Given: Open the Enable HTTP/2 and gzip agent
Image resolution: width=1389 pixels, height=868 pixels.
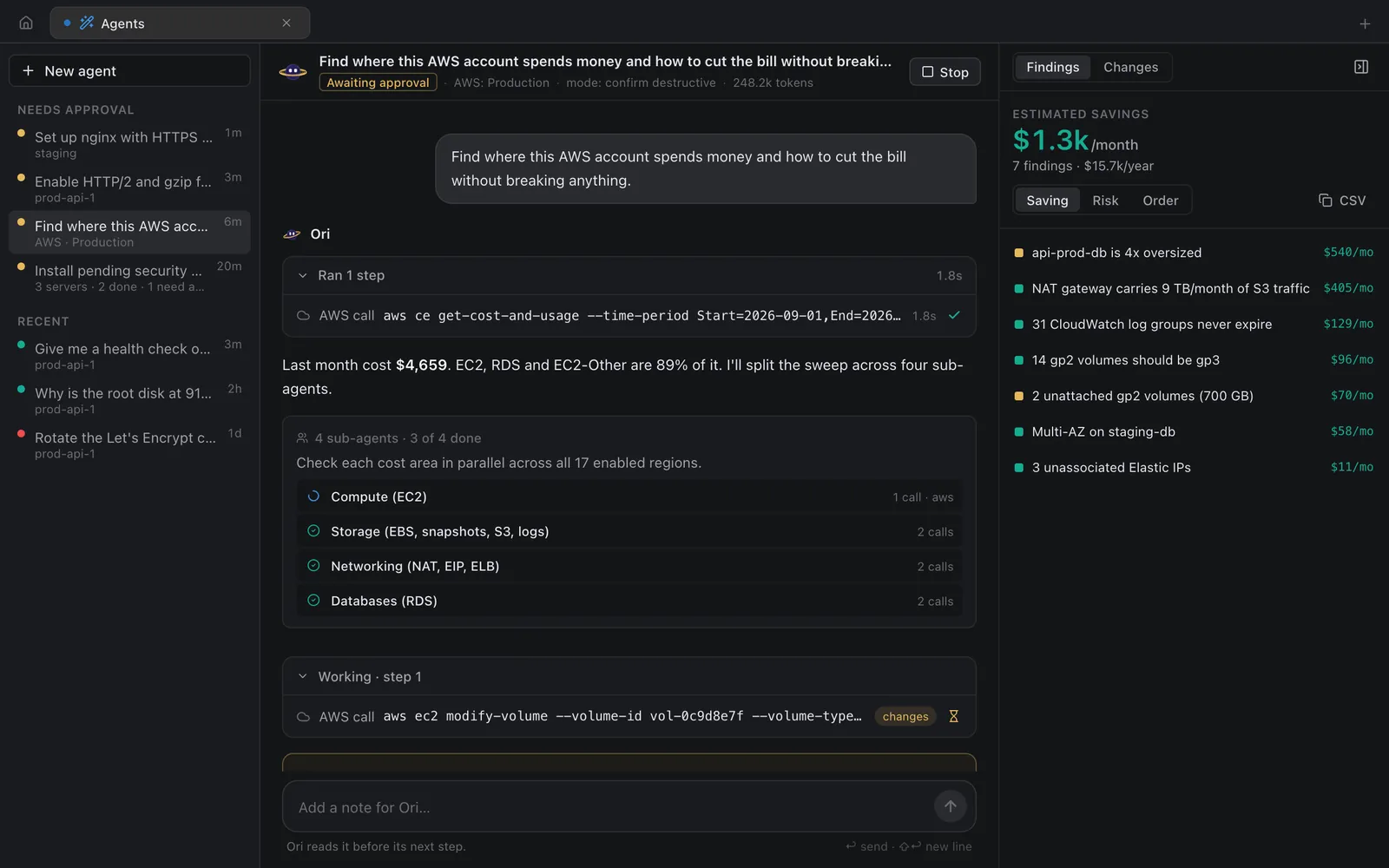Looking at the screenshot, I should coord(129,188).
